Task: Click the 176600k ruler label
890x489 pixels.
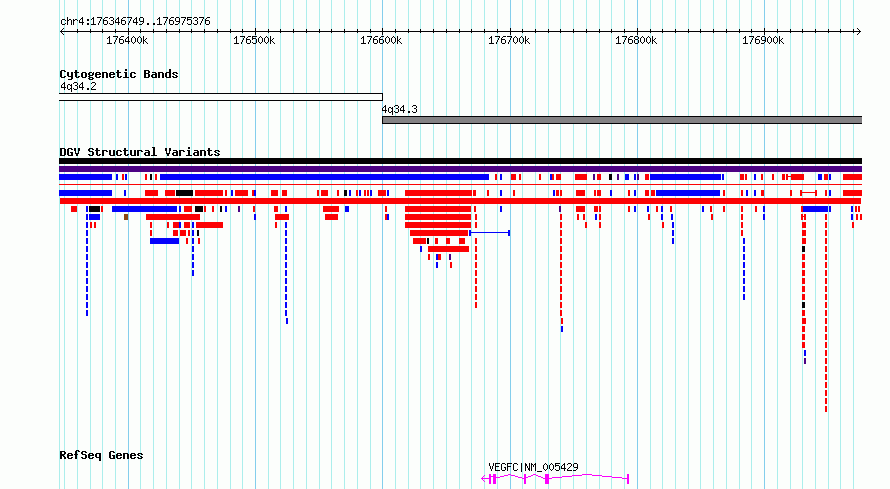Action: 381,40
